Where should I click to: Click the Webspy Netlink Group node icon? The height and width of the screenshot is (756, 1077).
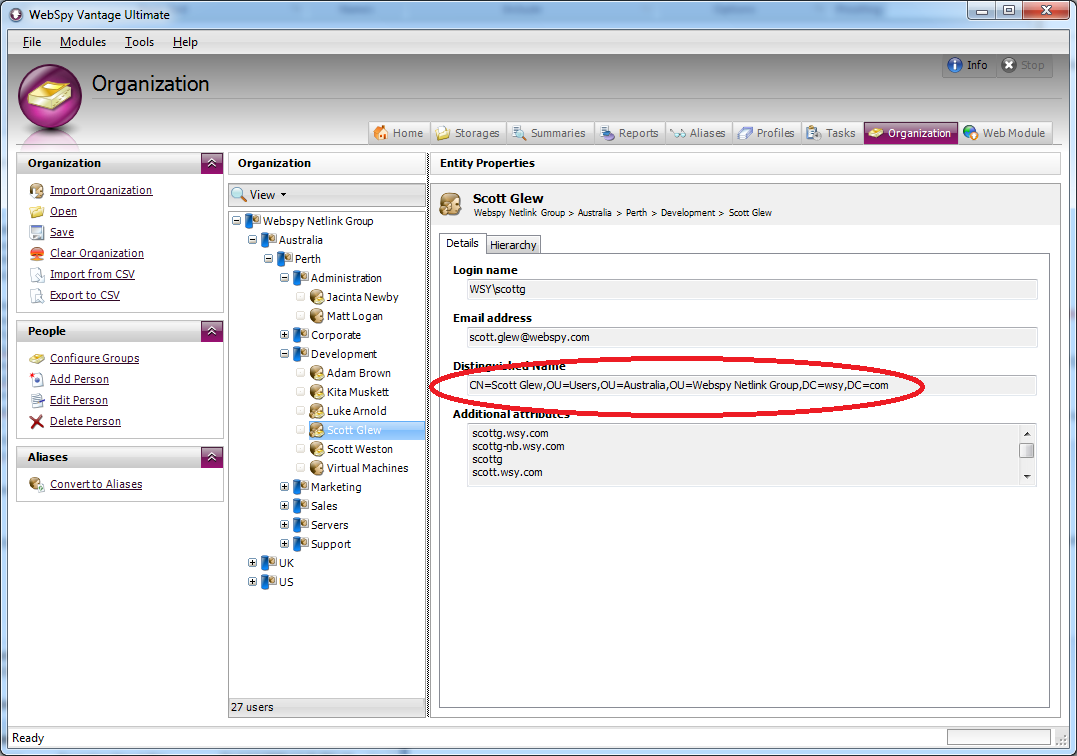[253, 221]
